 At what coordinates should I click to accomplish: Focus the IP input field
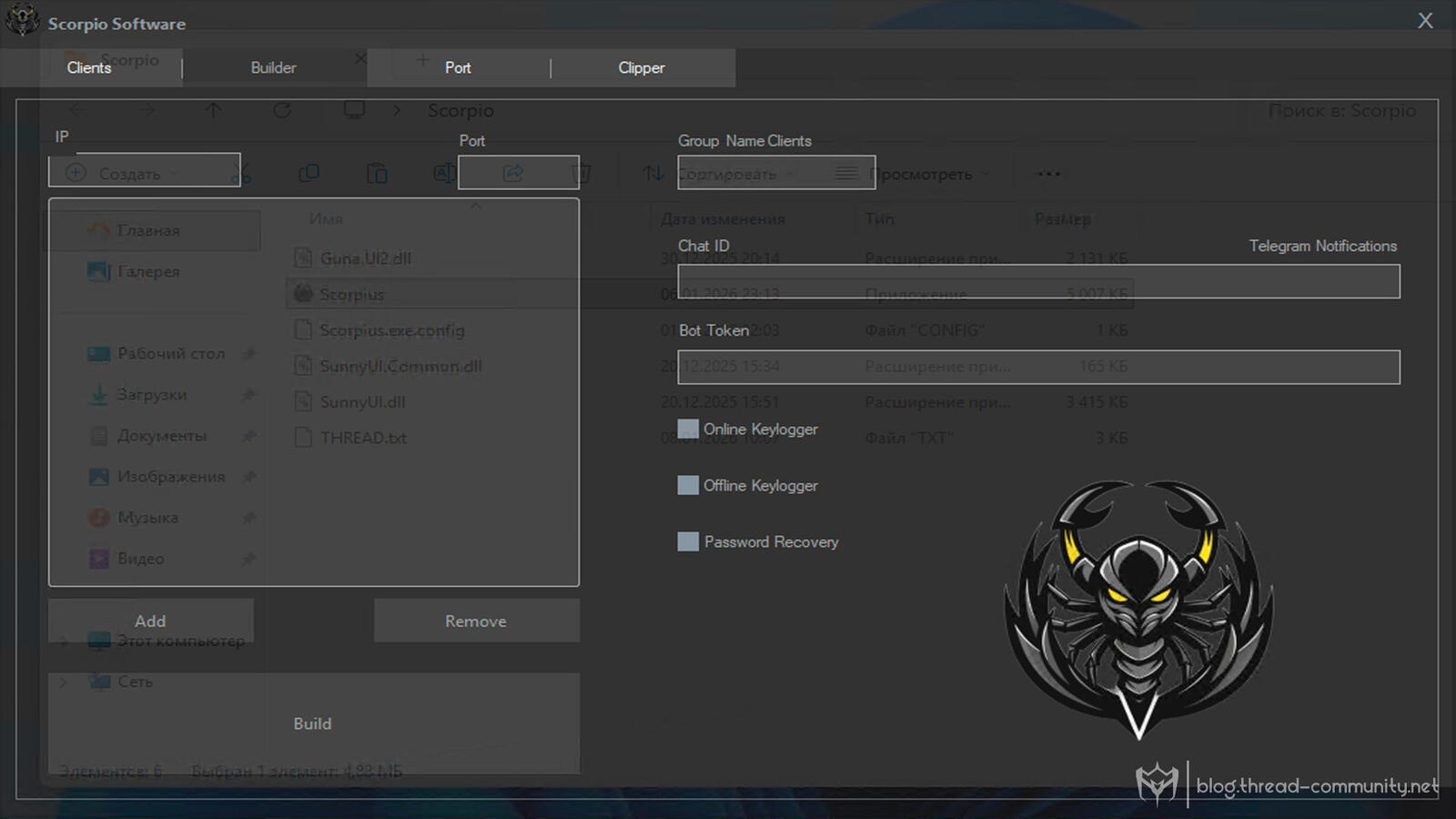pos(145,170)
